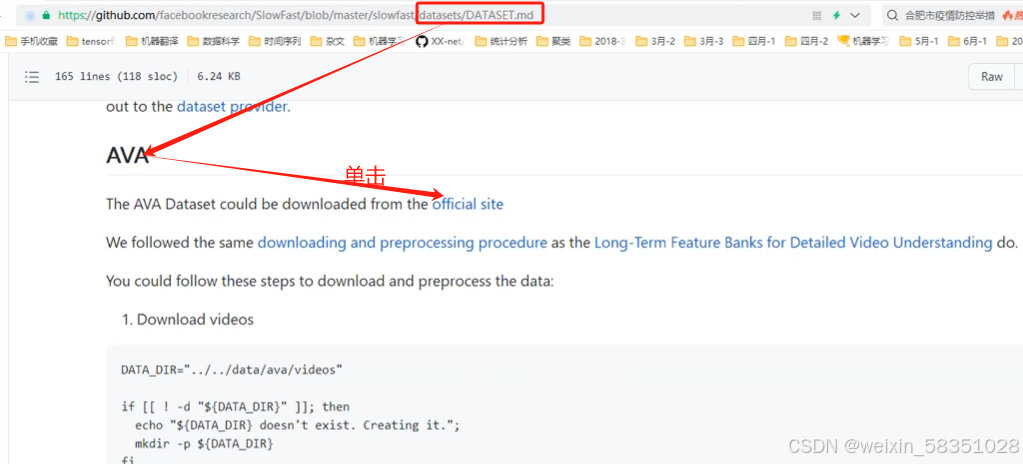
Task: Click the site info shield icon in address bar
Action: [30, 14]
